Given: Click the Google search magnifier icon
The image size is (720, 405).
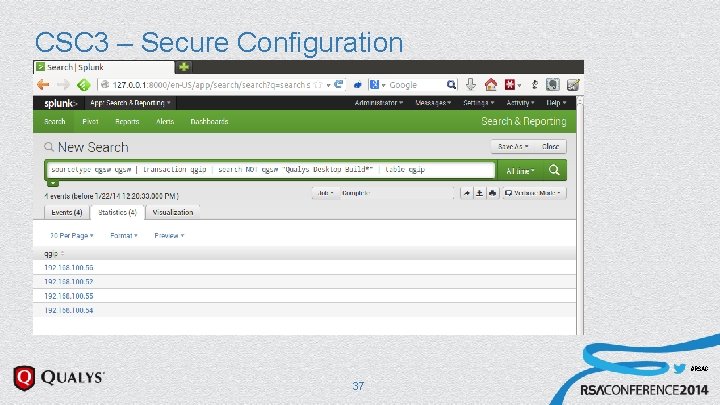Looking at the screenshot, I should pos(451,84).
